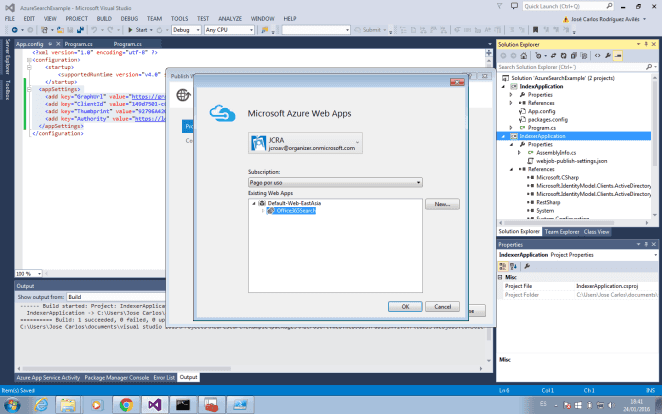Click Preview Selected Items icon
Image resolution: width=662 pixels, height=414 pixels.
pos(618,56)
